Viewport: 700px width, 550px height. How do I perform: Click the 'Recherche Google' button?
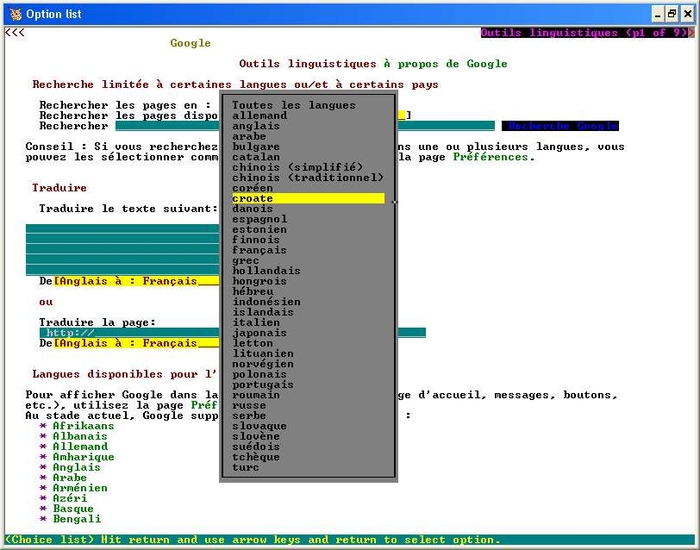pos(560,126)
